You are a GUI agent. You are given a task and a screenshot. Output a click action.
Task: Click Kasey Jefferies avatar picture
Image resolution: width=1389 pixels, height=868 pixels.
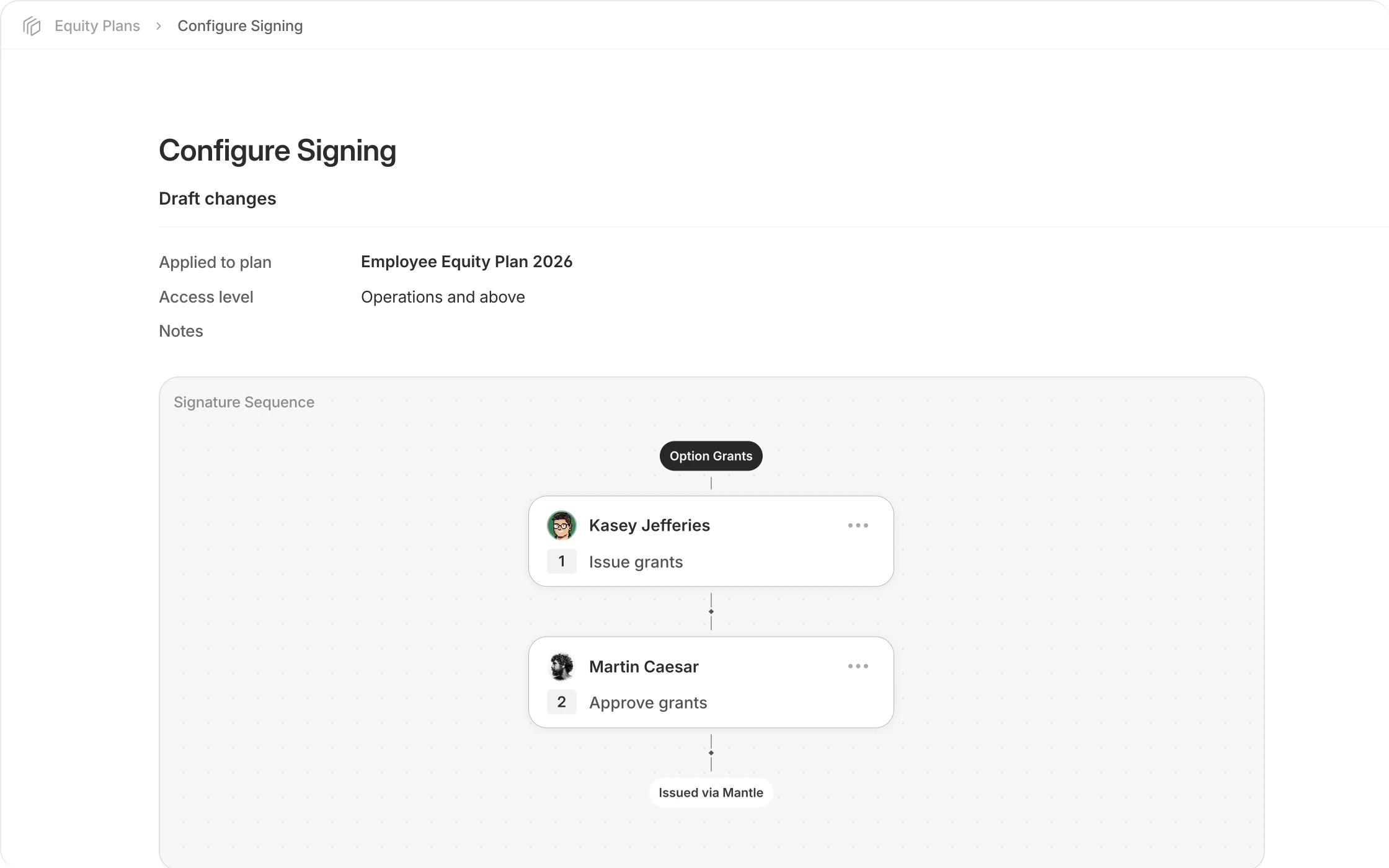(562, 526)
